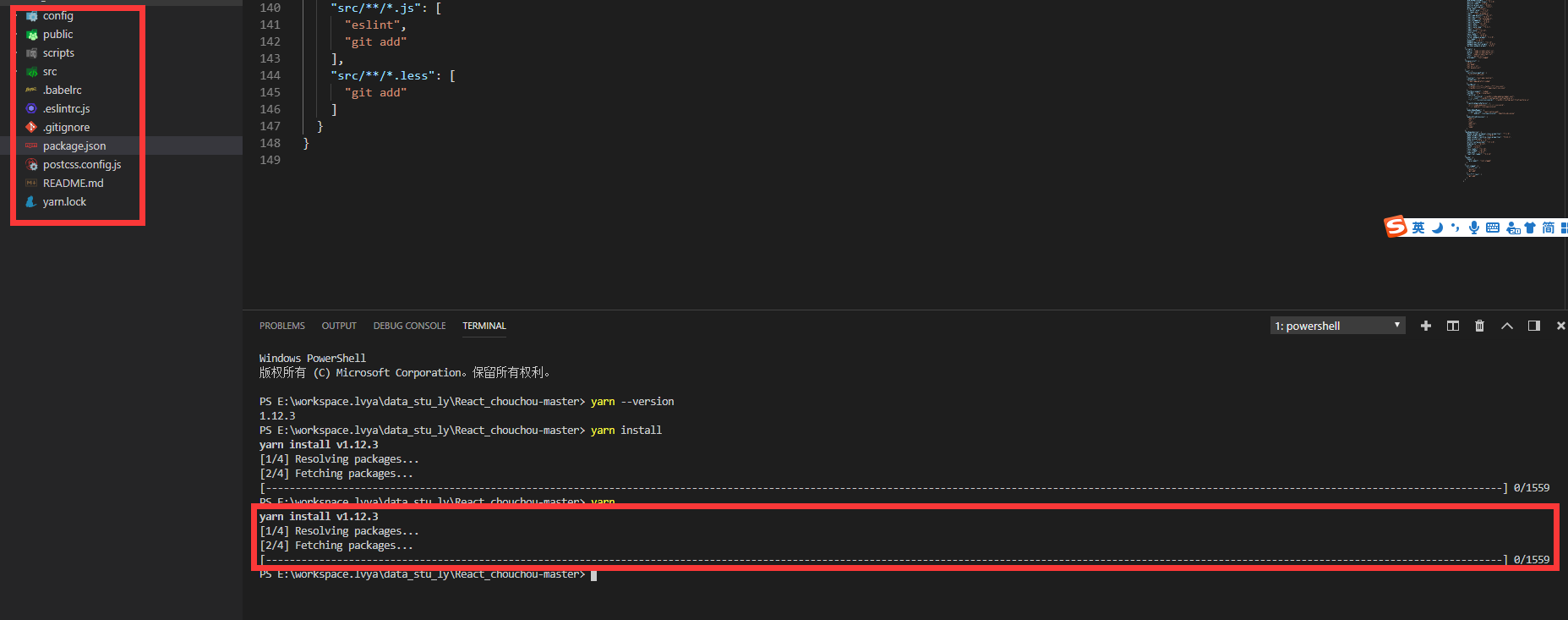Click the Sogou microphone voice input

coord(1474,228)
